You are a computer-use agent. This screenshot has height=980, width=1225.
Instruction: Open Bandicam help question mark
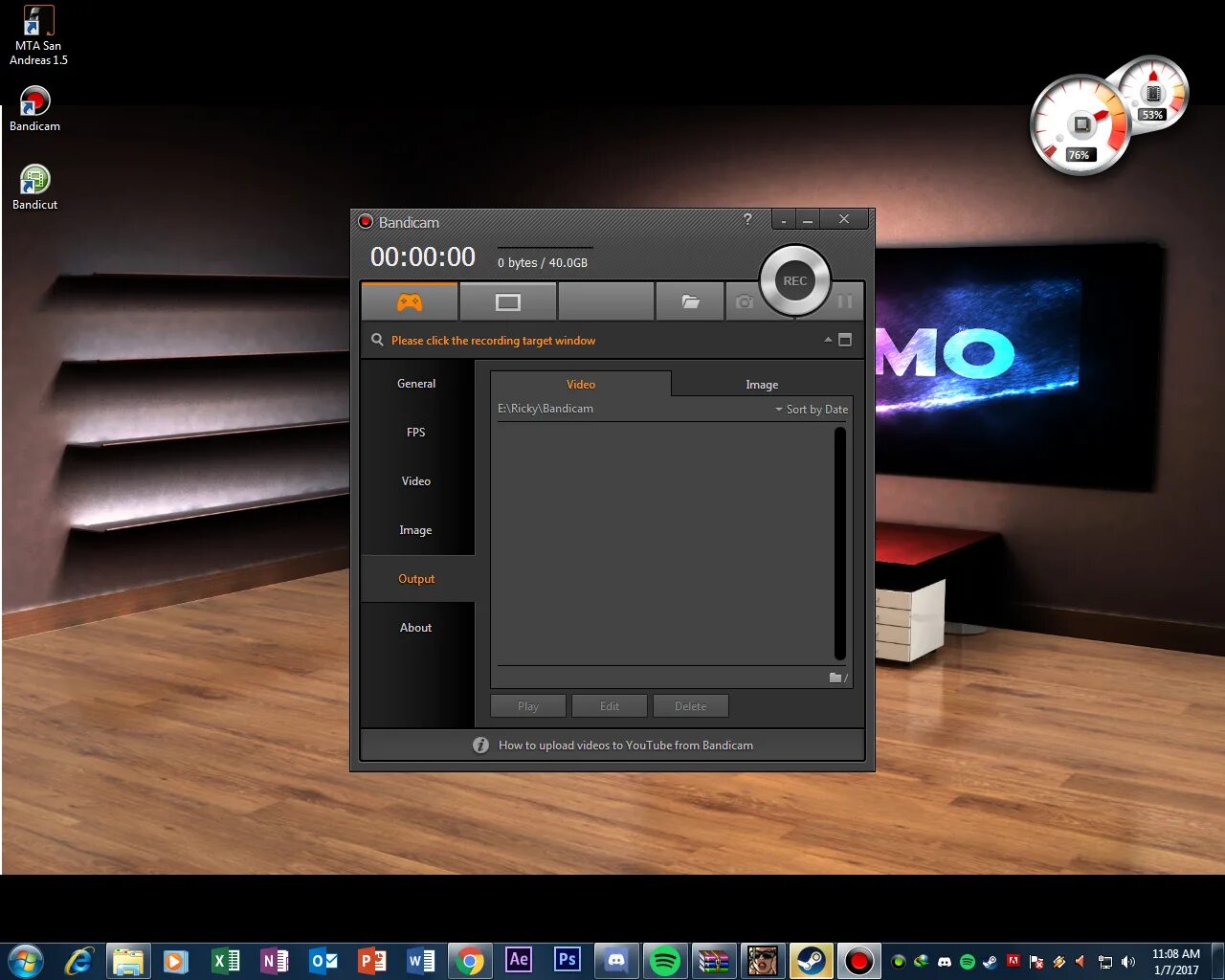(x=747, y=219)
